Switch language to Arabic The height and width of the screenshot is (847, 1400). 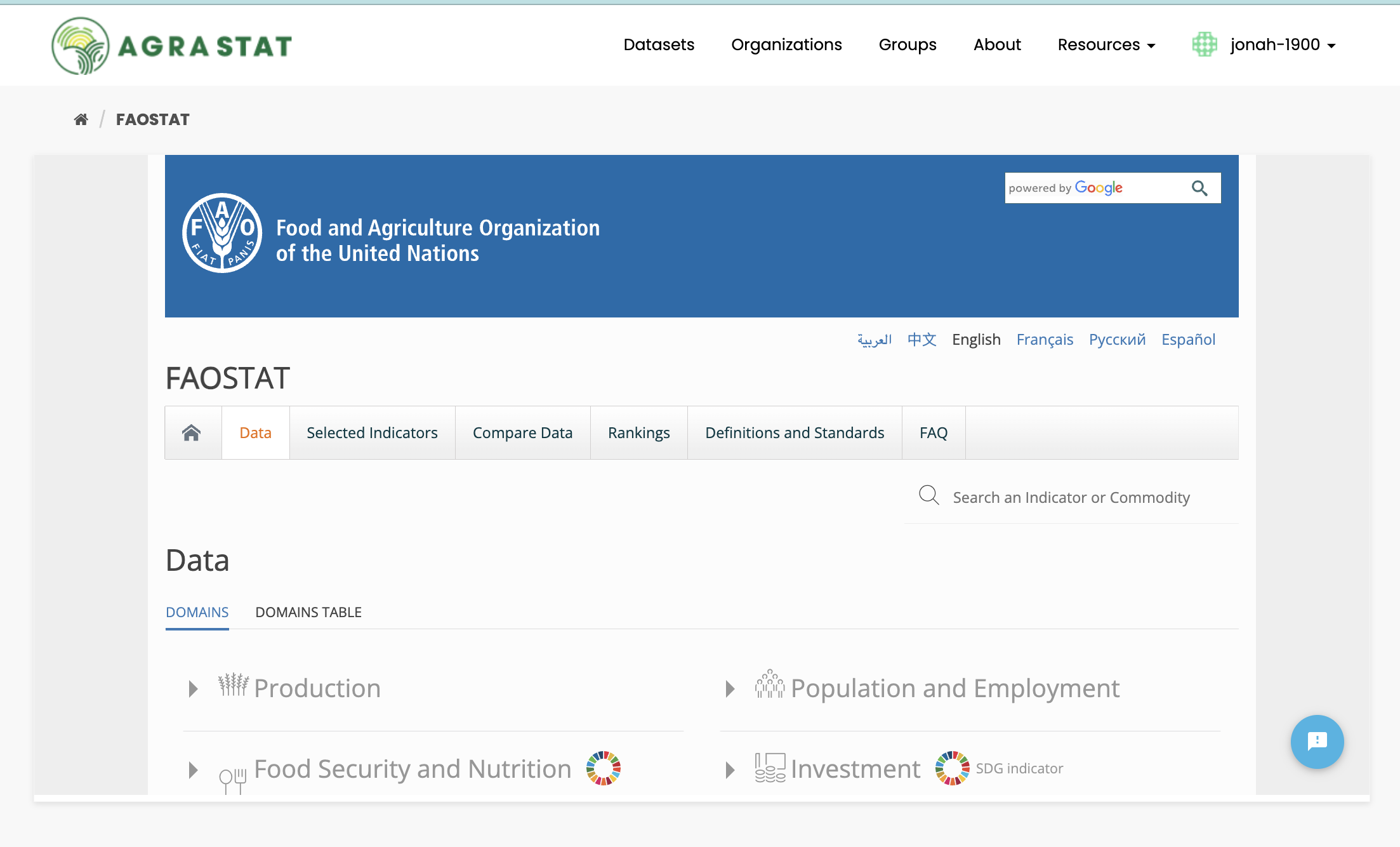(x=875, y=340)
